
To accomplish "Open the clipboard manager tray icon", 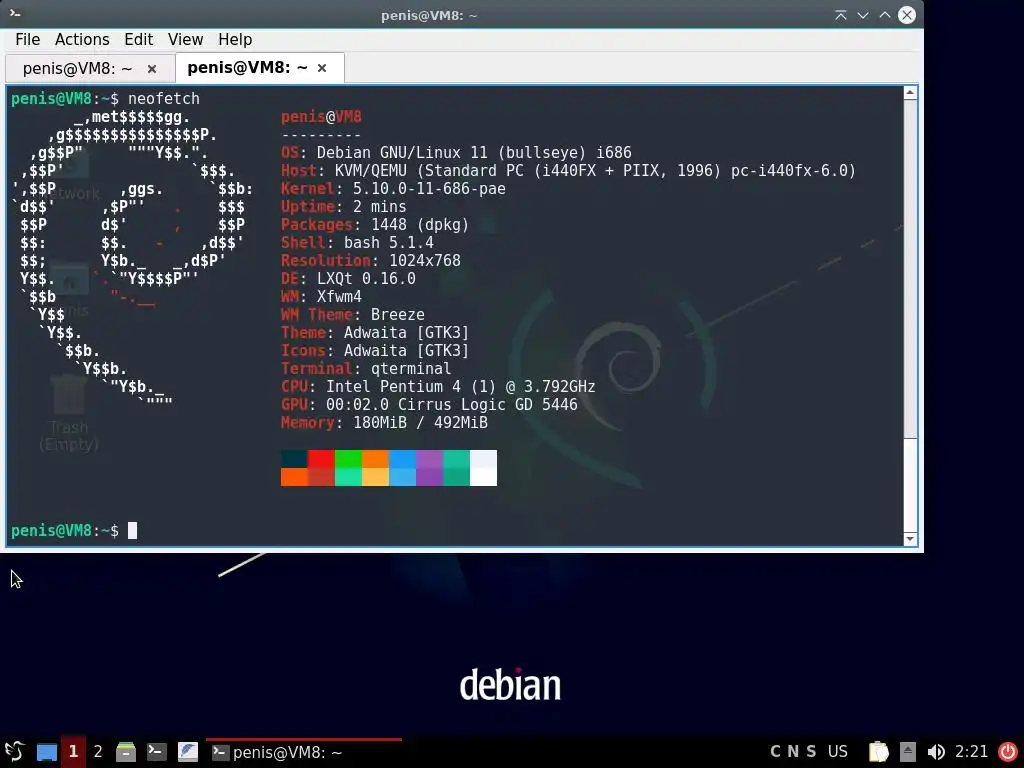I will (878, 752).
